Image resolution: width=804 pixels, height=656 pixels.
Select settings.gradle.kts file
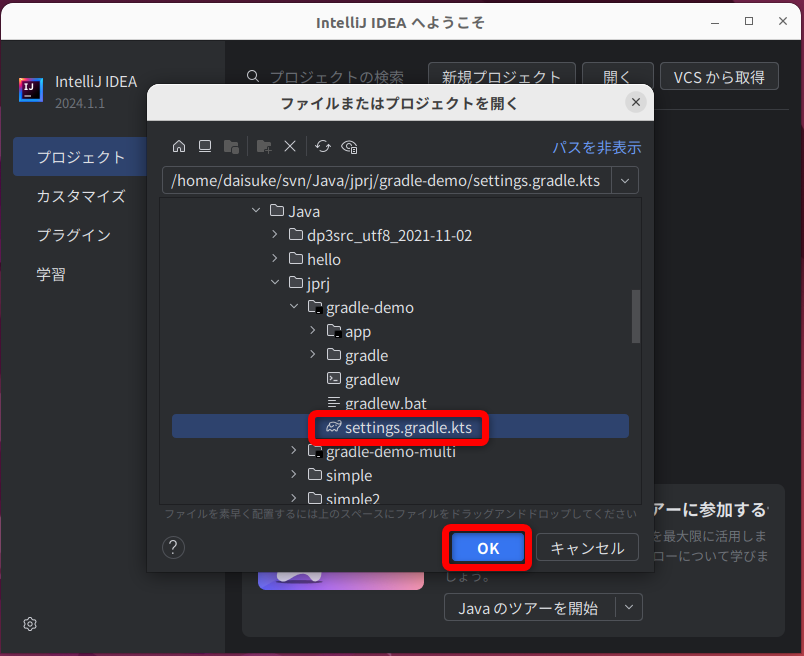[x=400, y=427]
